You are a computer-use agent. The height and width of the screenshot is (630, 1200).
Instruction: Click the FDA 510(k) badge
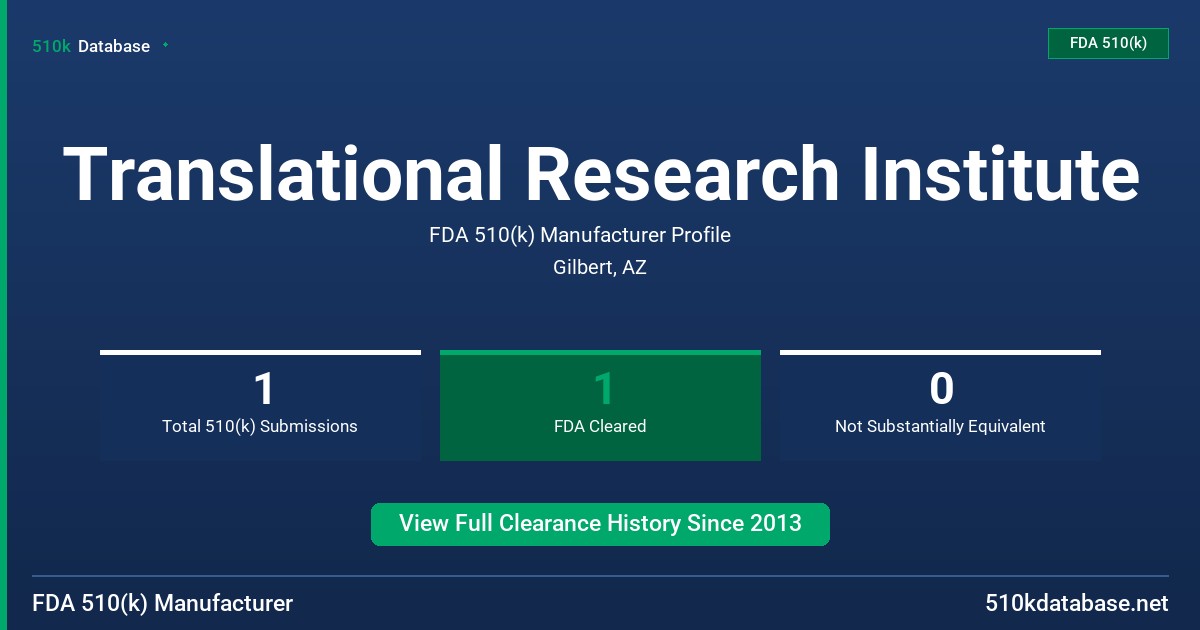1108,43
